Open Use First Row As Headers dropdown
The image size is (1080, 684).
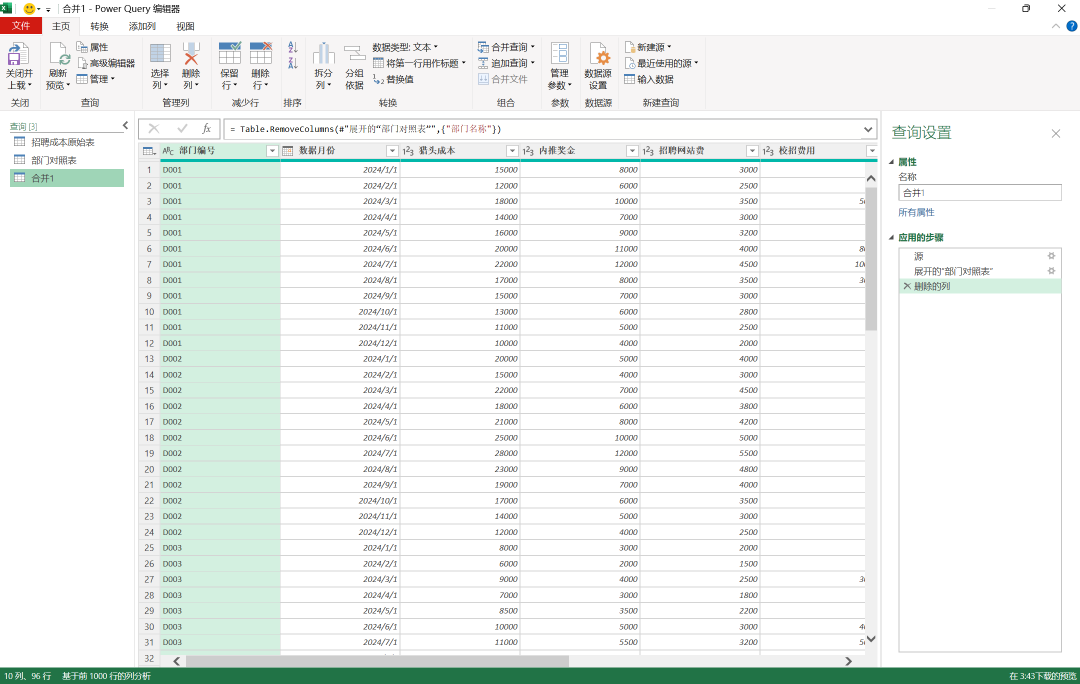click(x=419, y=63)
